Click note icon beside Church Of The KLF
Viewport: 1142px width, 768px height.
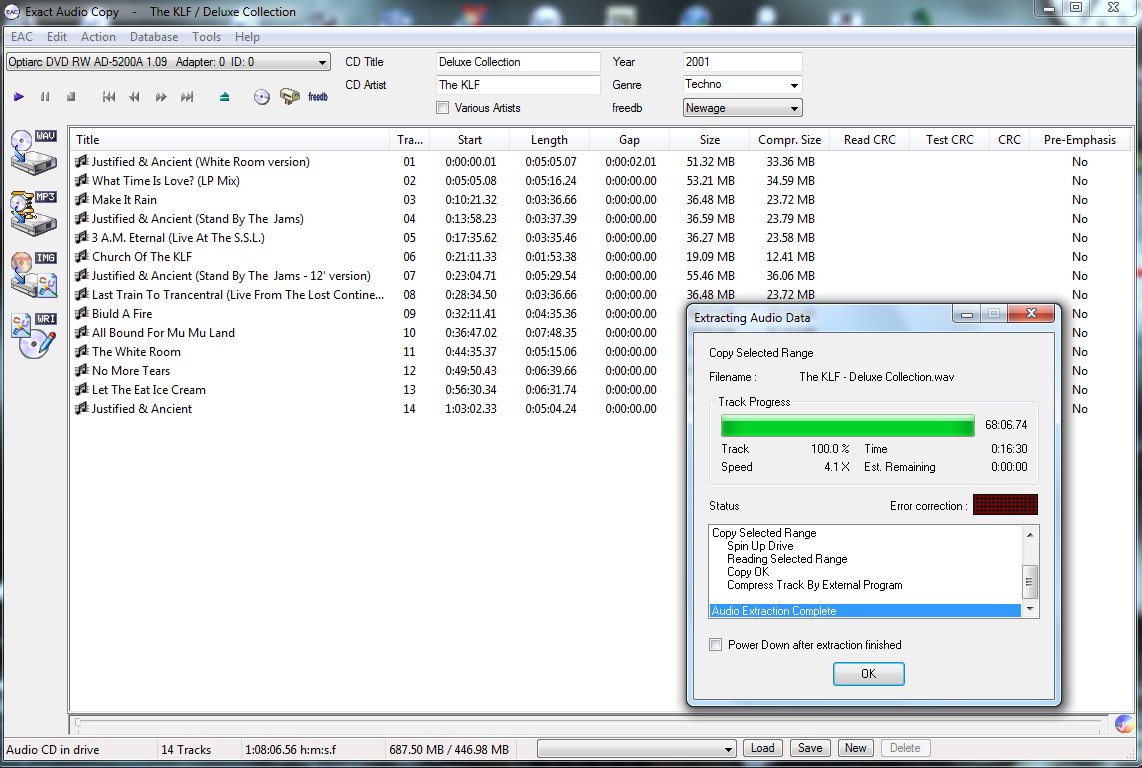82,256
